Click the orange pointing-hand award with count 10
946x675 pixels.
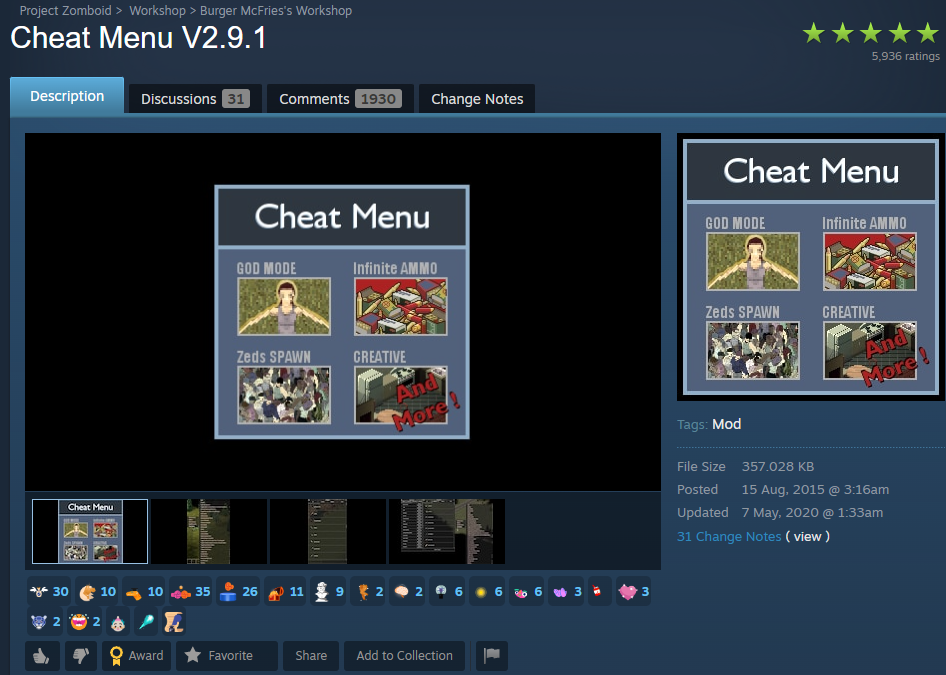pyautogui.click(x=144, y=592)
